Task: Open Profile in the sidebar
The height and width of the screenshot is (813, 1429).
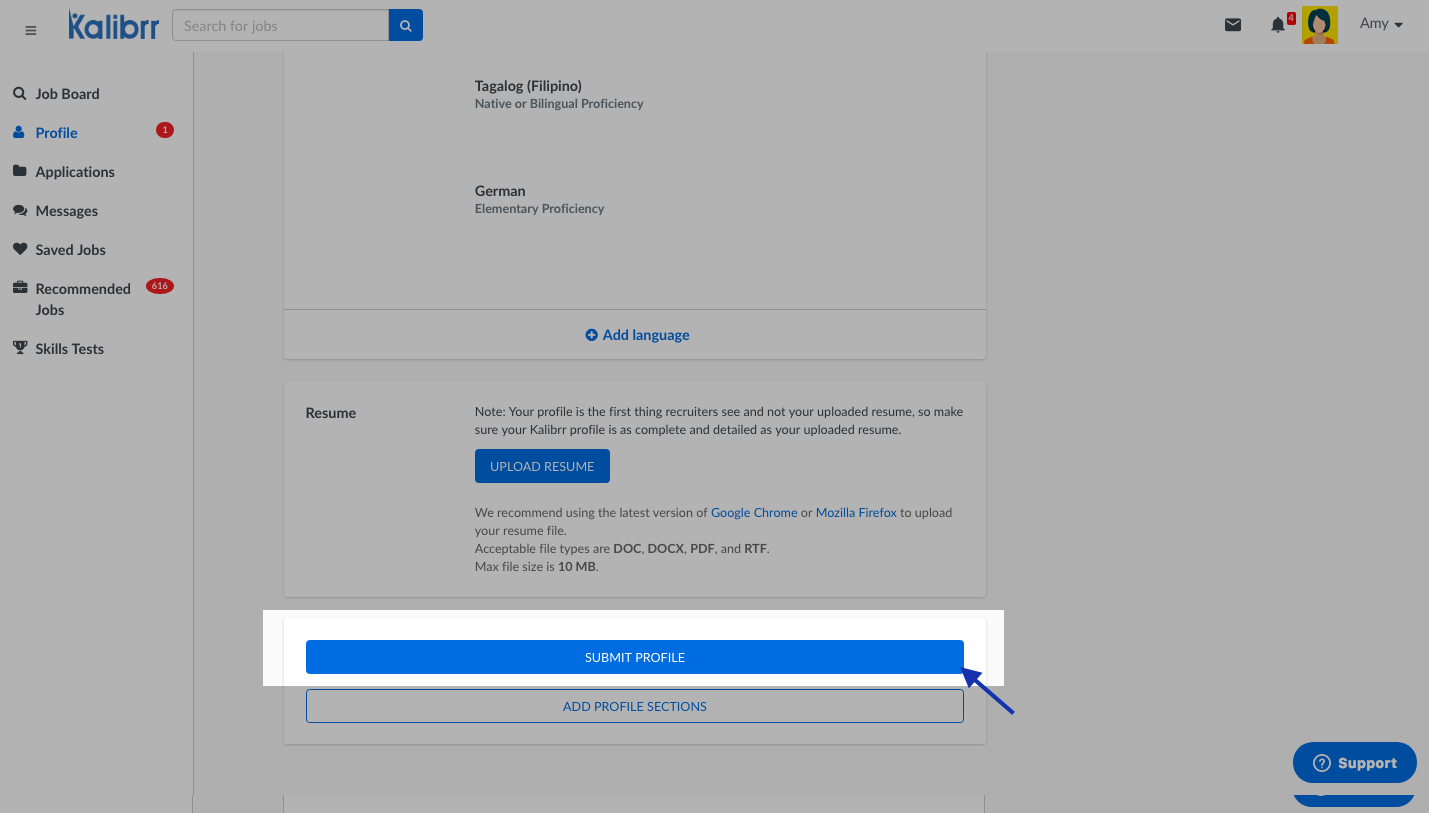Action: (x=56, y=133)
